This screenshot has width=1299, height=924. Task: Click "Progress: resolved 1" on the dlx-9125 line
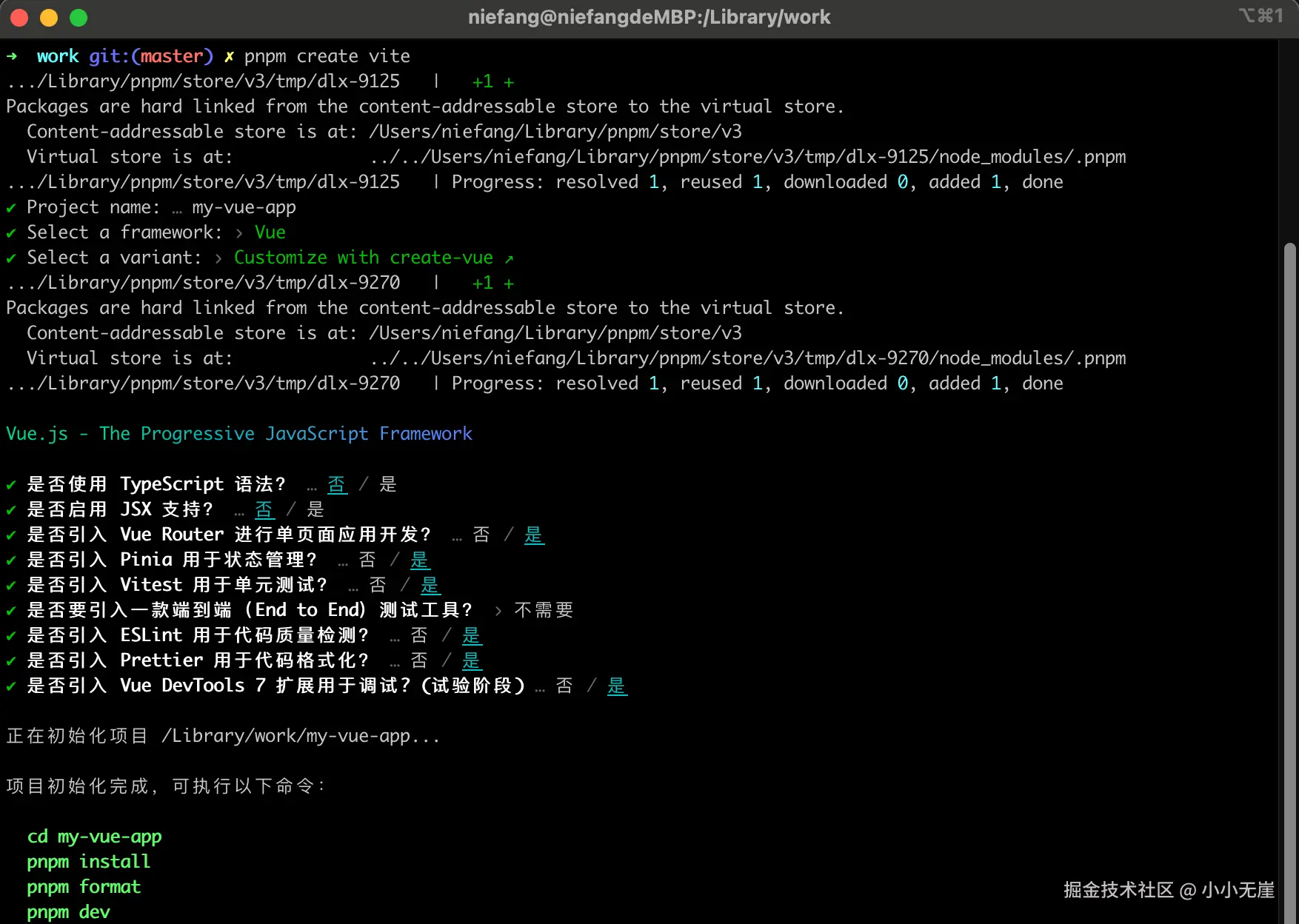(x=555, y=182)
